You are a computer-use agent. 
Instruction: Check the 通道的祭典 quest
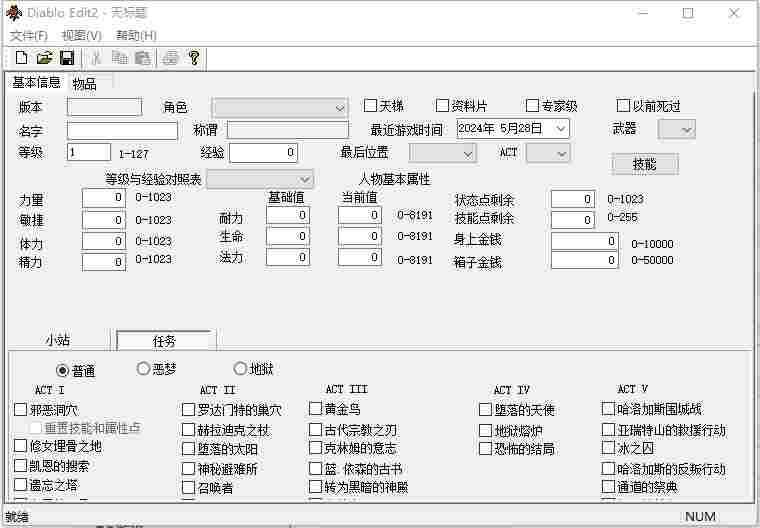tap(608, 486)
